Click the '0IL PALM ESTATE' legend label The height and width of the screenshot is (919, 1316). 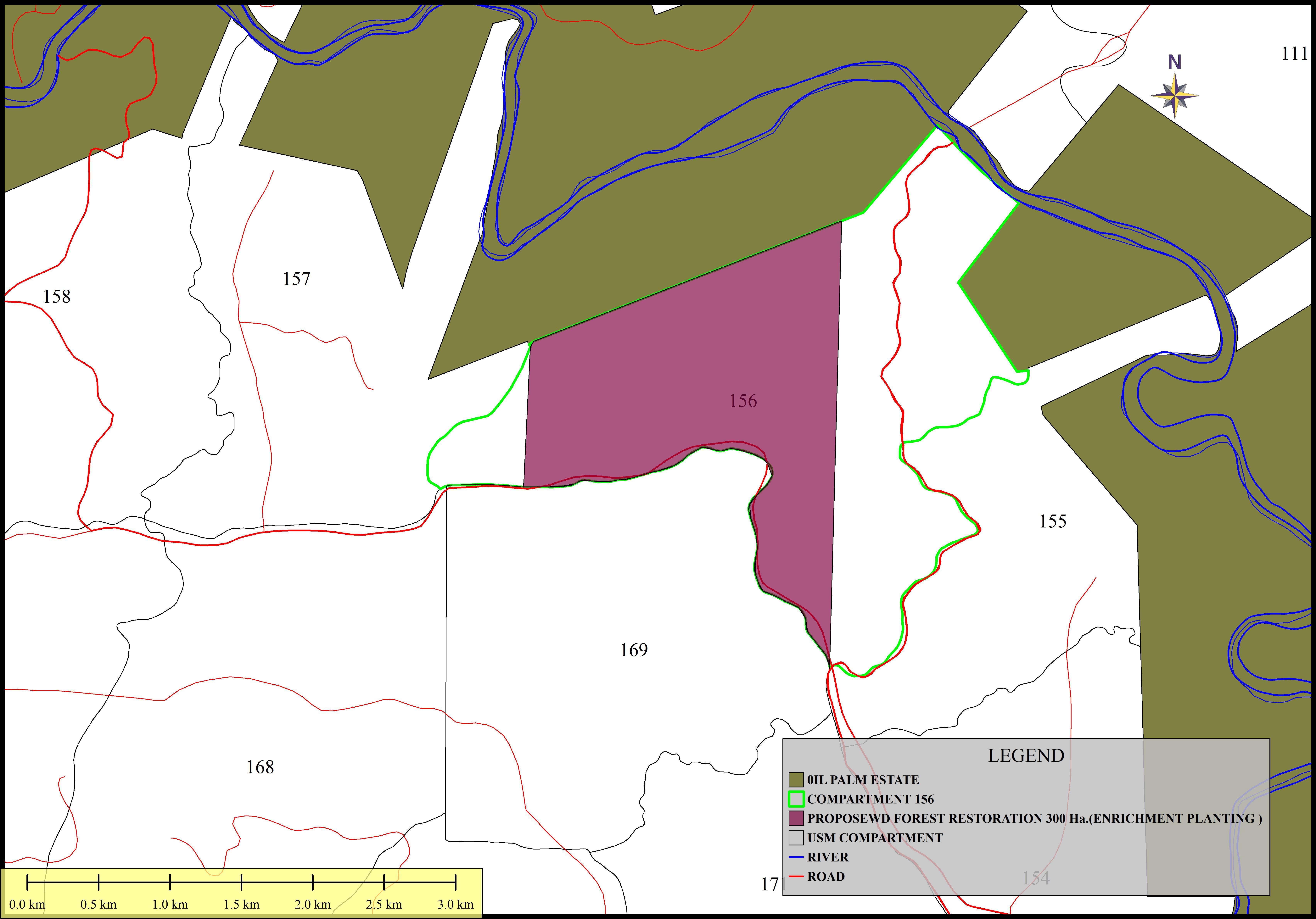863,780
